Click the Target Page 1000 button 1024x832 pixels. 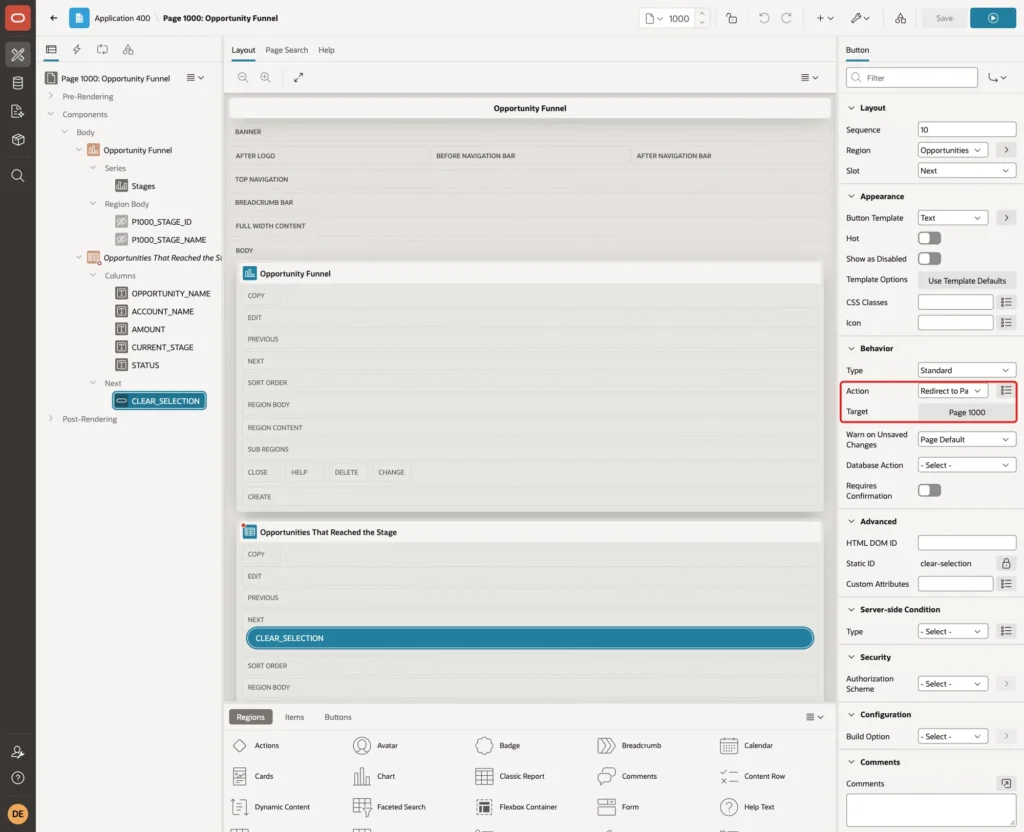click(x=967, y=412)
